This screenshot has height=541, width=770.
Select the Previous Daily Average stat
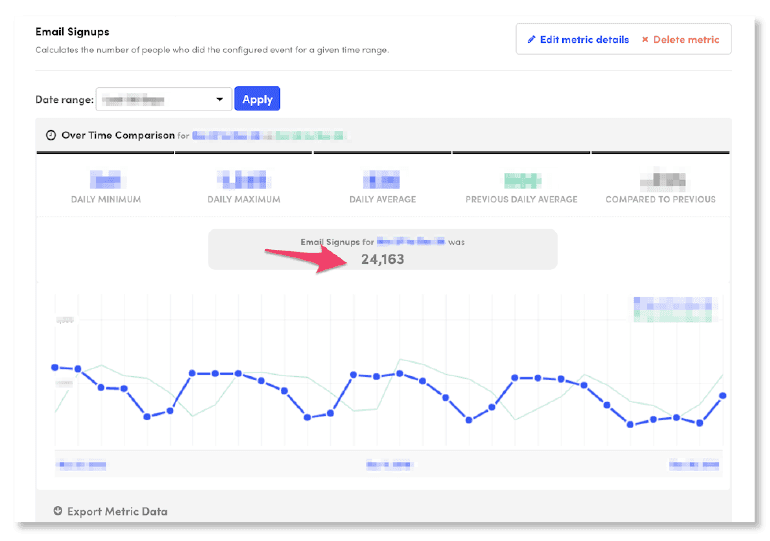point(521,187)
